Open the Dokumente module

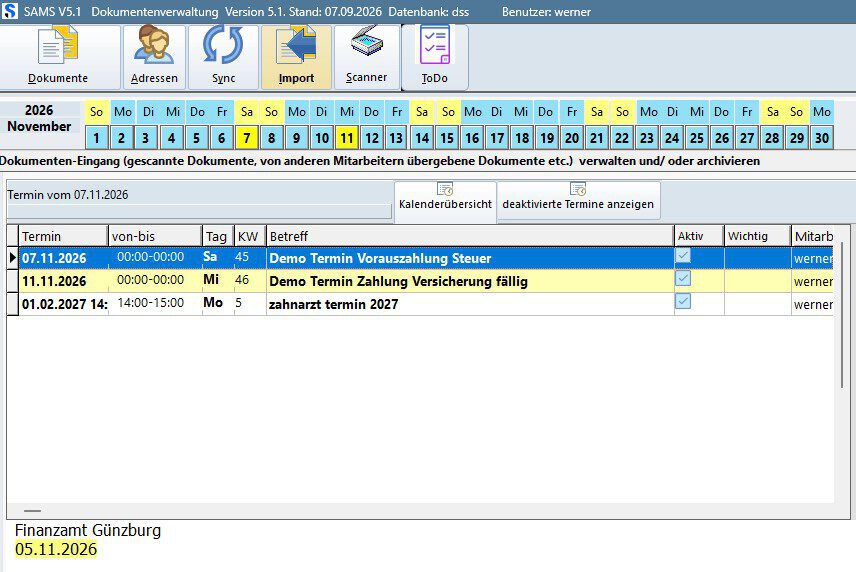[58, 57]
